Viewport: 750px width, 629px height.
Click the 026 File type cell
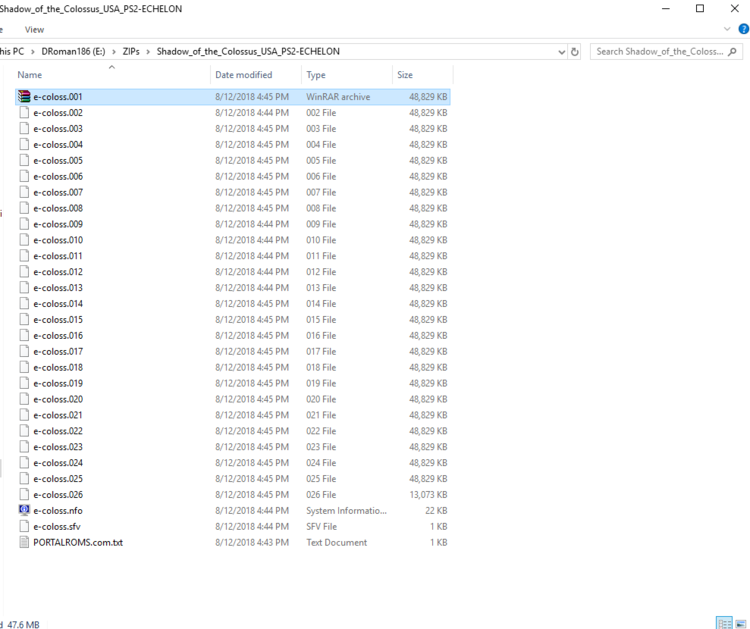pos(321,495)
